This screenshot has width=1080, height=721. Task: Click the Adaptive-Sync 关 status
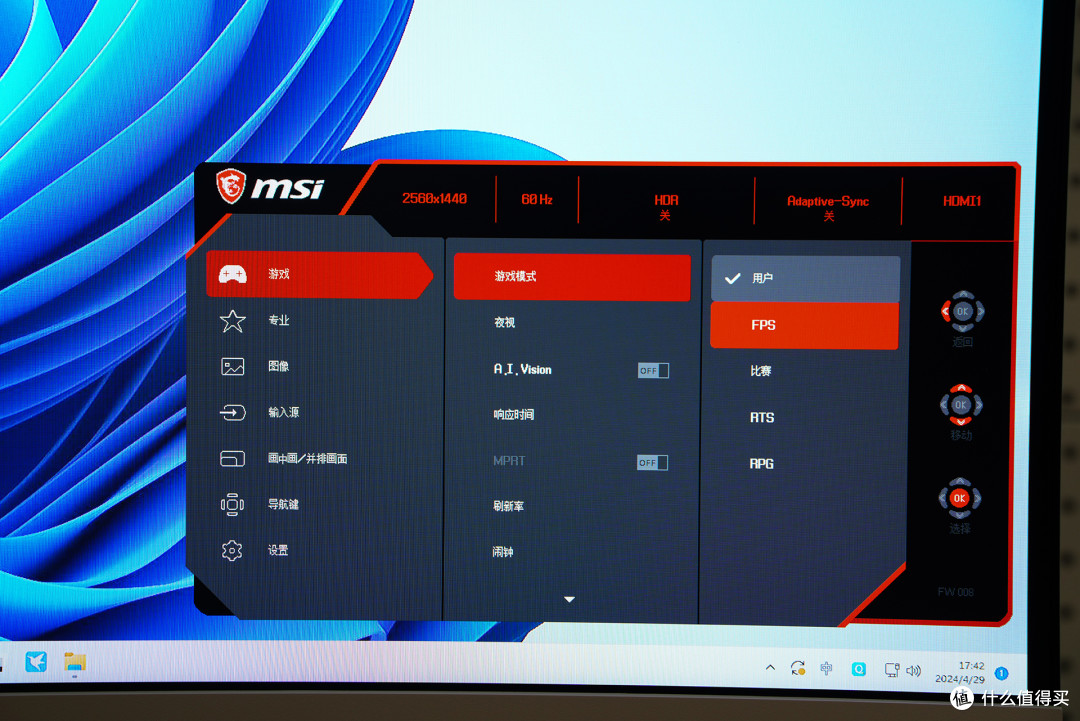tap(828, 208)
